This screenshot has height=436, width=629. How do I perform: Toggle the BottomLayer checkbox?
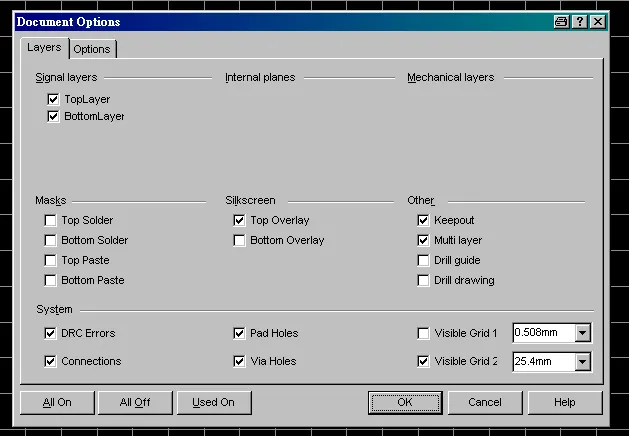pyautogui.click(x=53, y=116)
